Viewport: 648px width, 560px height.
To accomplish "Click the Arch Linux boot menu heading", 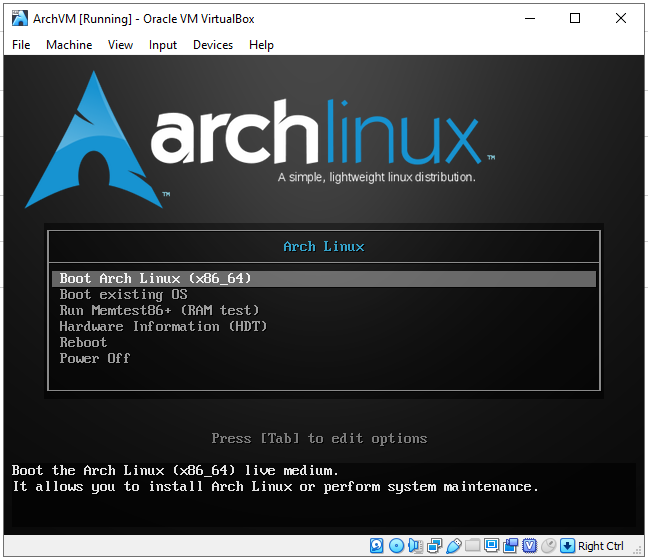I will (324, 247).
